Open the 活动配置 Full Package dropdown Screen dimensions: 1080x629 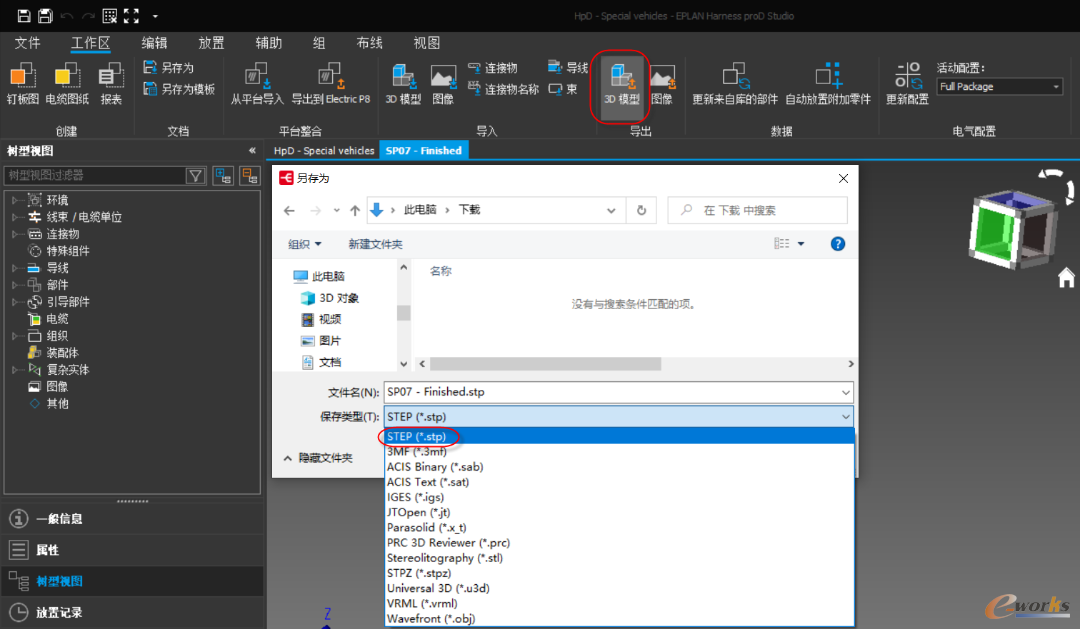(999, 87)
